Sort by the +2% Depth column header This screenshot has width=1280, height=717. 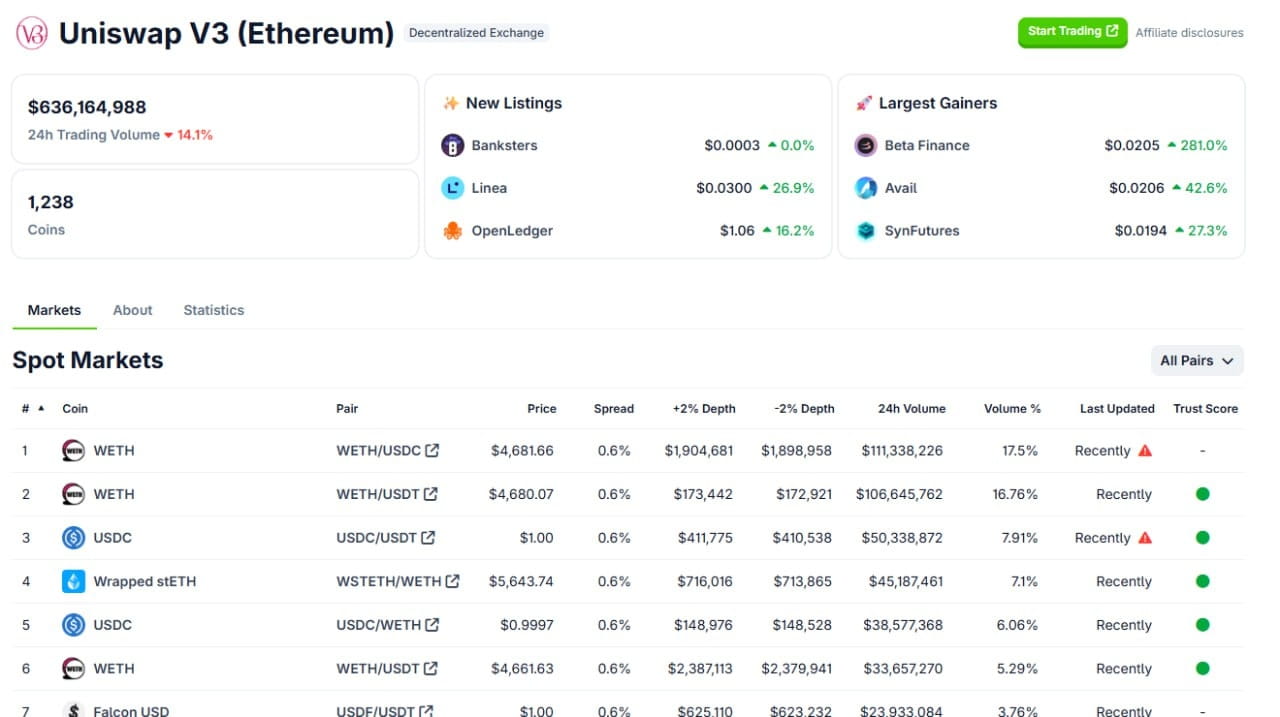click(704, 408)
